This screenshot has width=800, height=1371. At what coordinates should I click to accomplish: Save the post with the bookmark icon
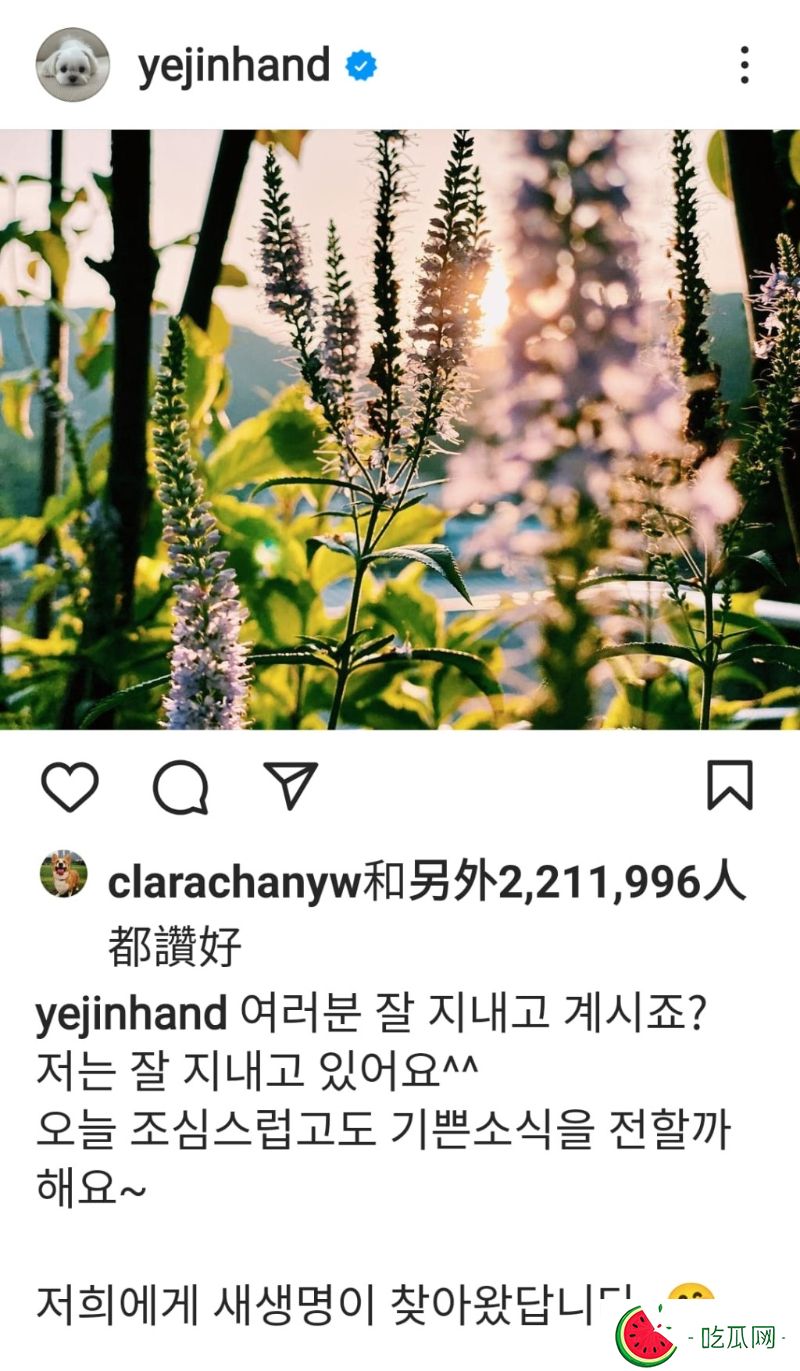click(730, 785)
